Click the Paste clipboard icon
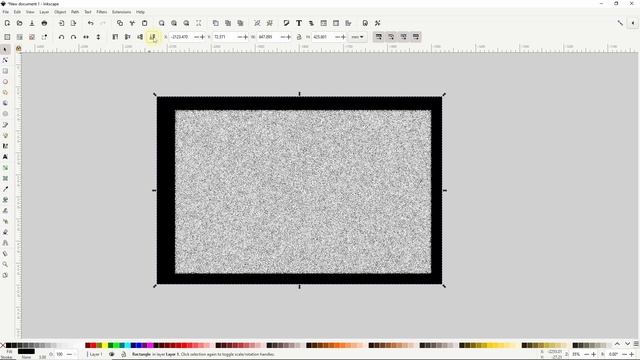 click(x=144, y=23)
